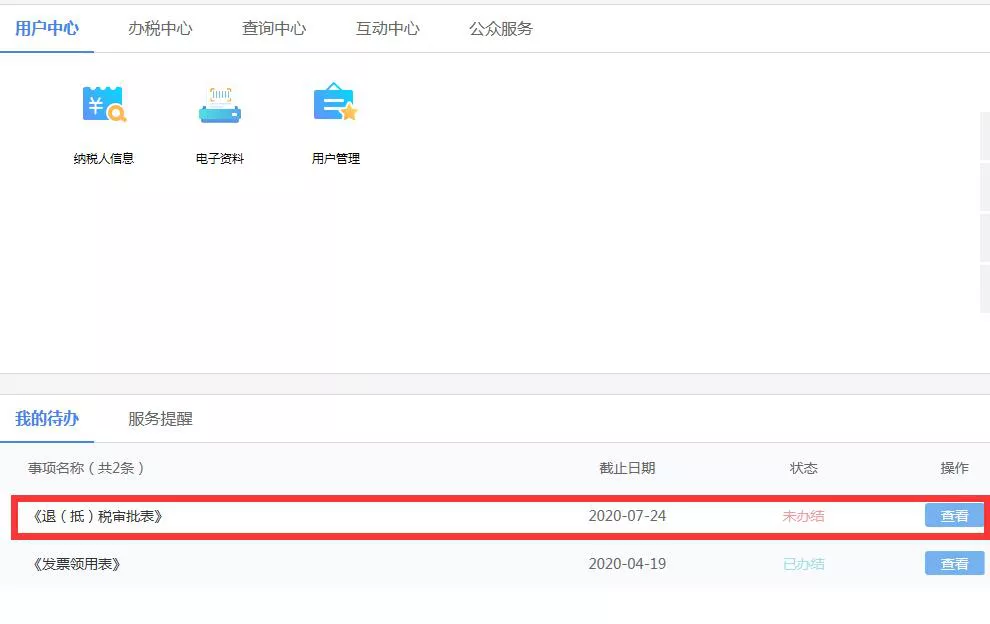
Task: Click the 操作 column header
Action: coord(954,468)
